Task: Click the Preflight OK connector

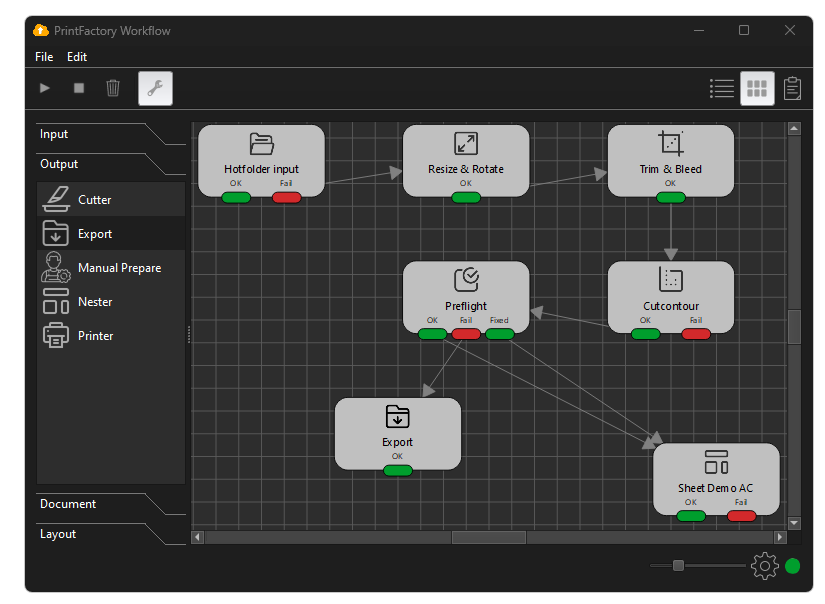Action: (432, 334)
